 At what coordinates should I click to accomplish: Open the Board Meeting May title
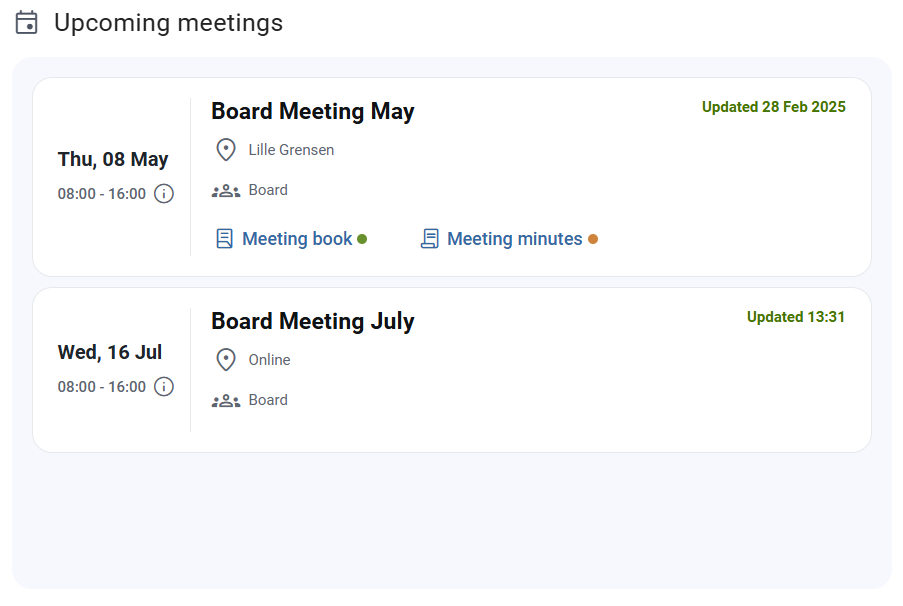313,111
